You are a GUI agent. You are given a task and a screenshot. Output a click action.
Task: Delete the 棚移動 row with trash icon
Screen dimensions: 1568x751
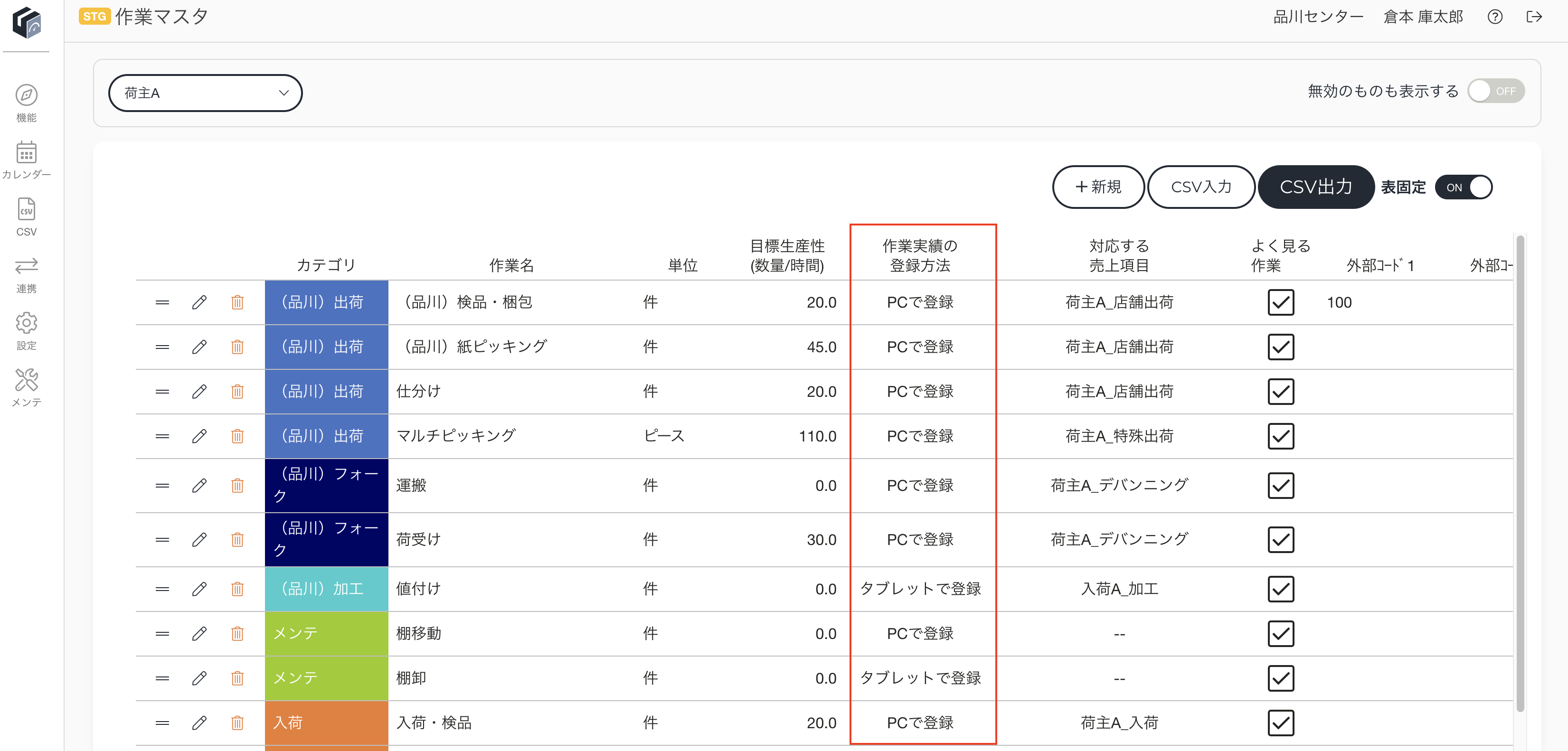[237, 634]
